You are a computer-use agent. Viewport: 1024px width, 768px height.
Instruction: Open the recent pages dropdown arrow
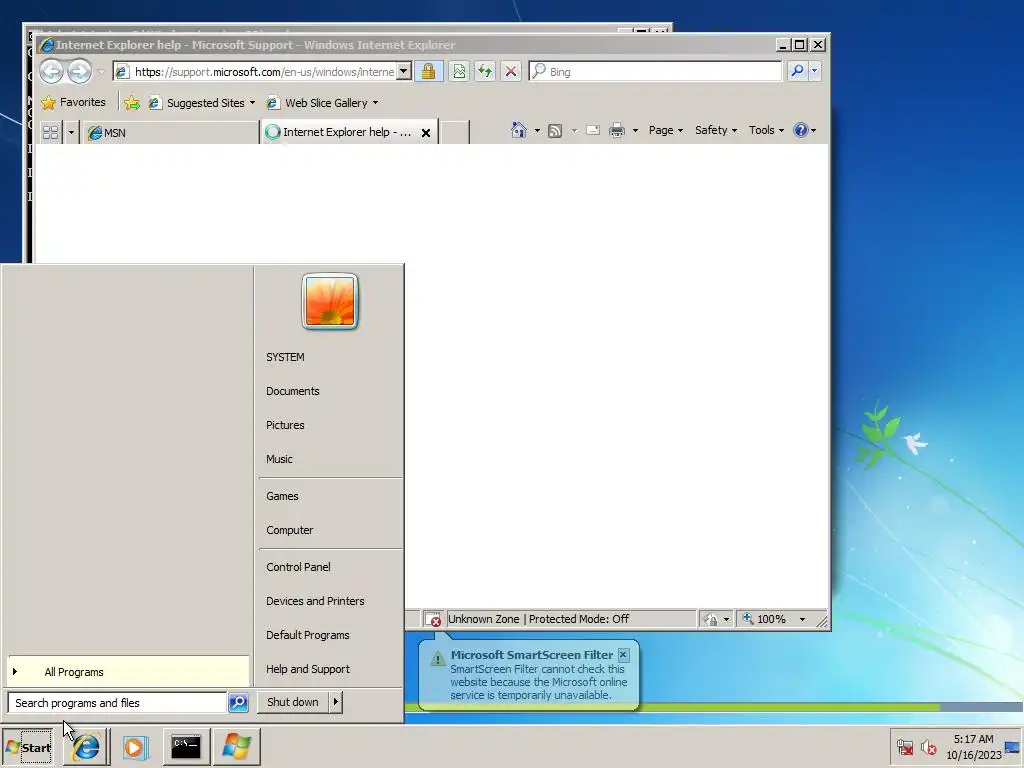(x=101, y=72)
